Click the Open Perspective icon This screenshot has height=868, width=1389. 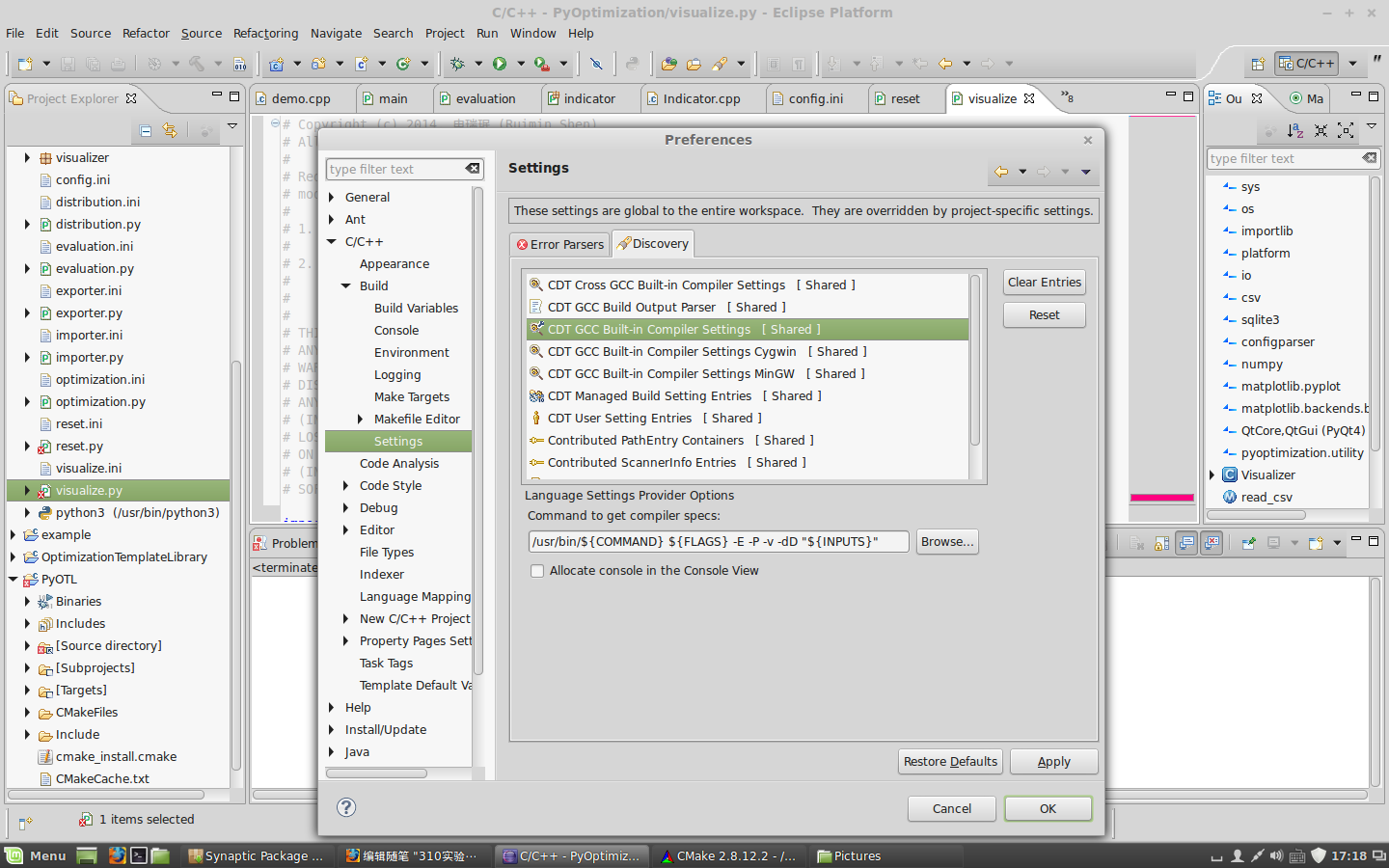pos(1258,64)
